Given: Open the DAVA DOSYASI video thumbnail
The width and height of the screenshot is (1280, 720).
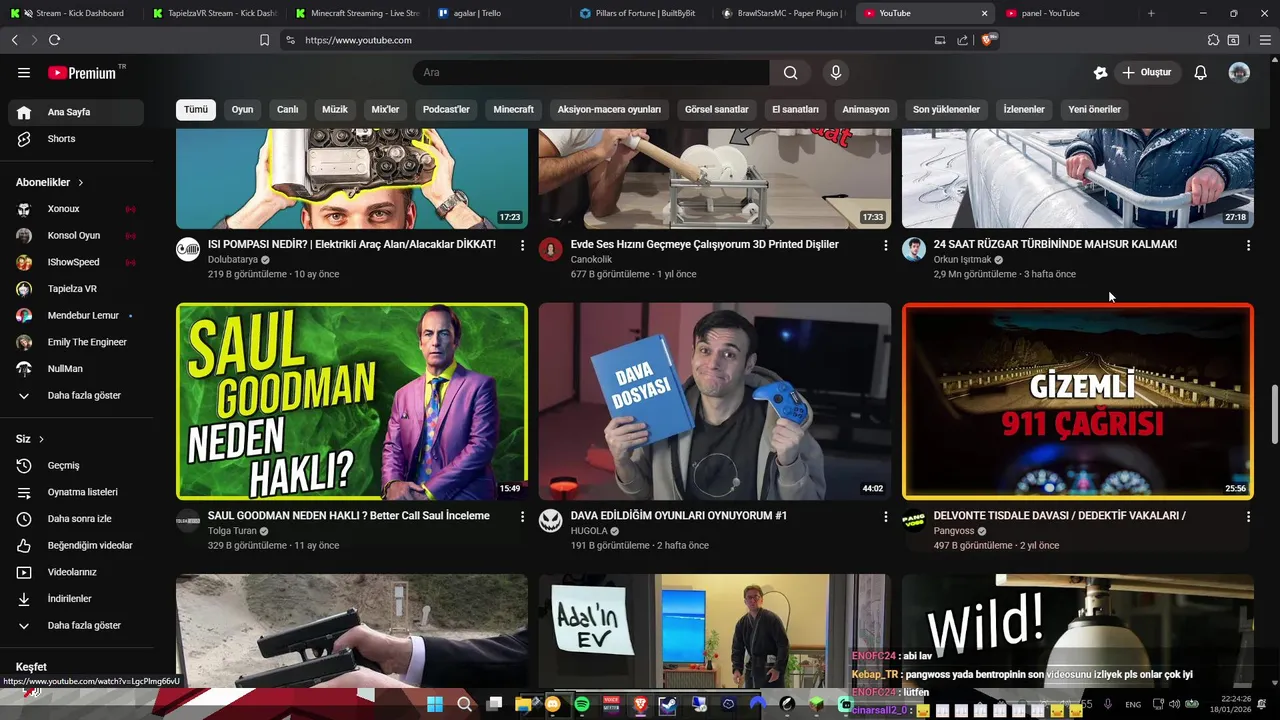Looking at the screenshot, I should tap(715, 401).
